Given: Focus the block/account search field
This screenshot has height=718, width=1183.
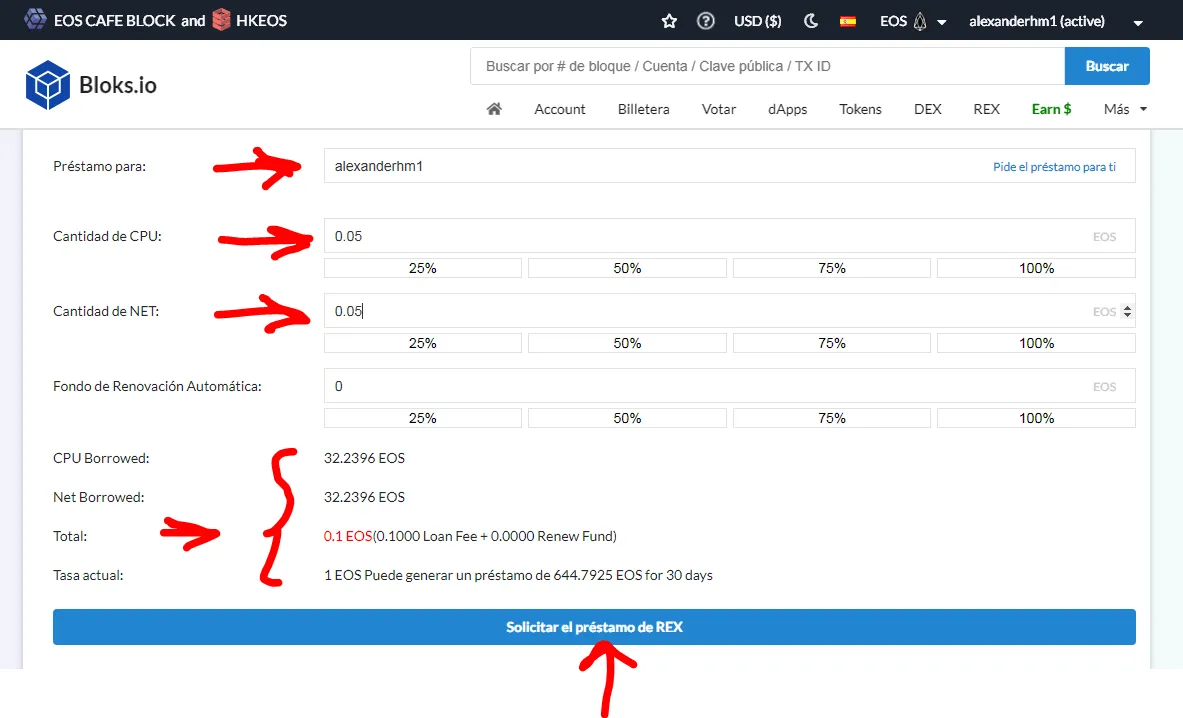Looking at the screenshot, I should point(767,66).
